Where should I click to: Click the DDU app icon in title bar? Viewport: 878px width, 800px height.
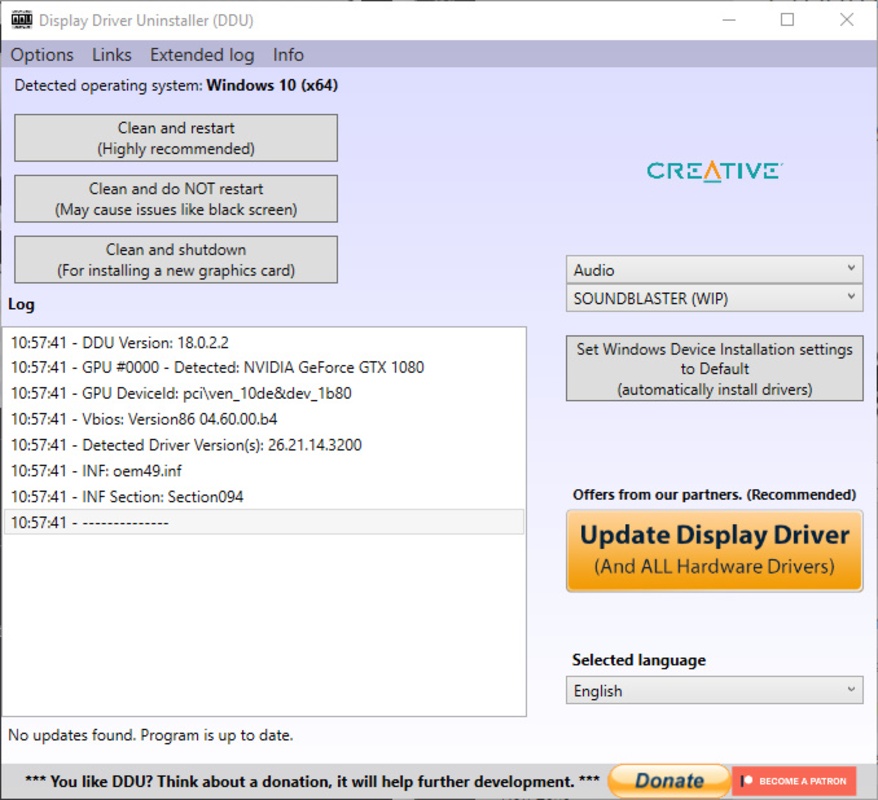click(x=21, y=20)
